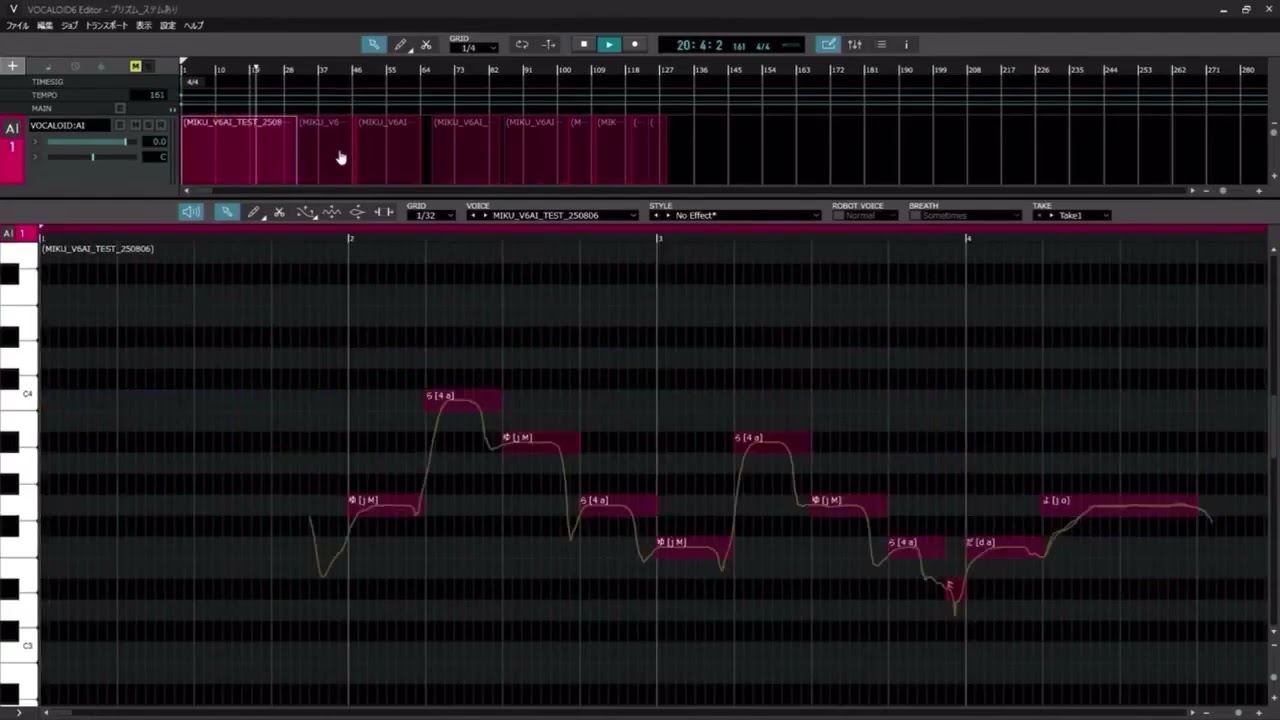
Task: Open editor GRID 1/32 dropdown
Action: 431,215
